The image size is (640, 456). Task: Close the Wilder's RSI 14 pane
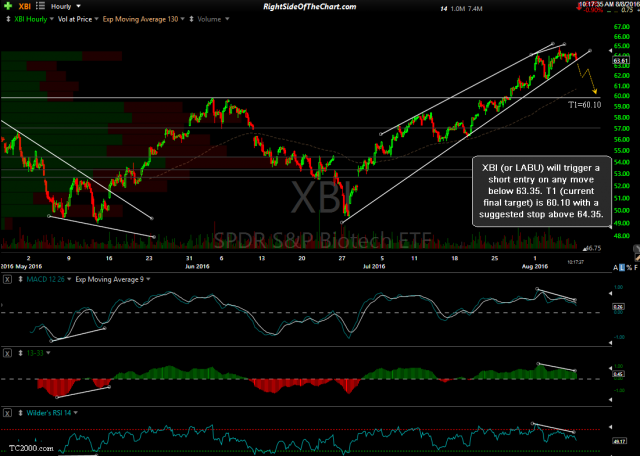point(8,413)
